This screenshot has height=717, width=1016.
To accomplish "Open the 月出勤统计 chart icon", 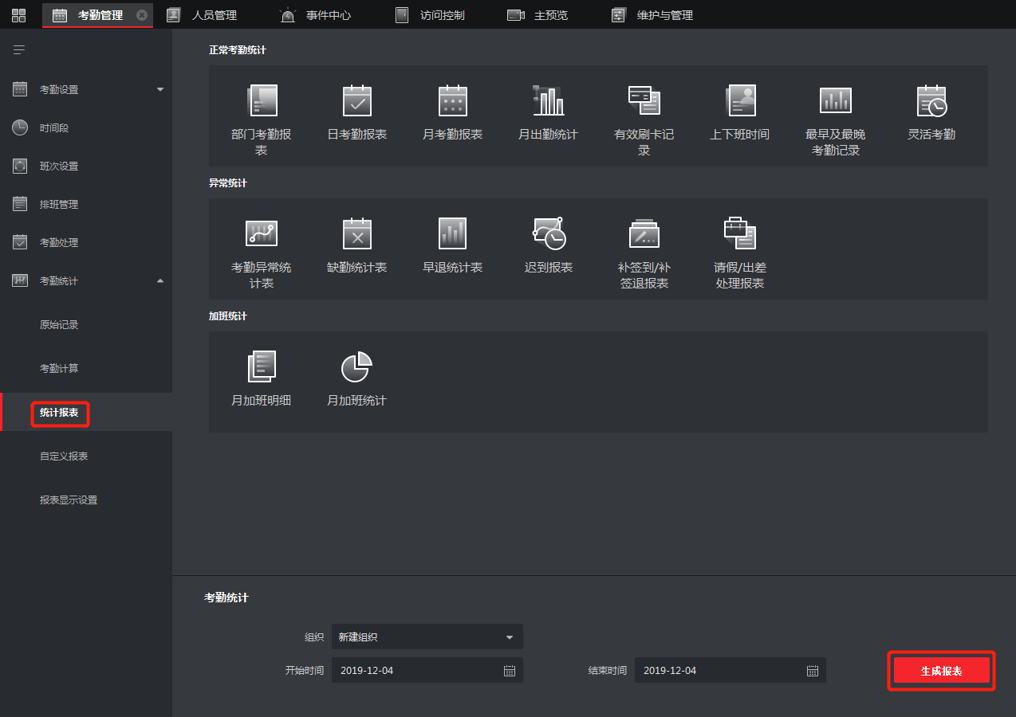I will (548, 101).
